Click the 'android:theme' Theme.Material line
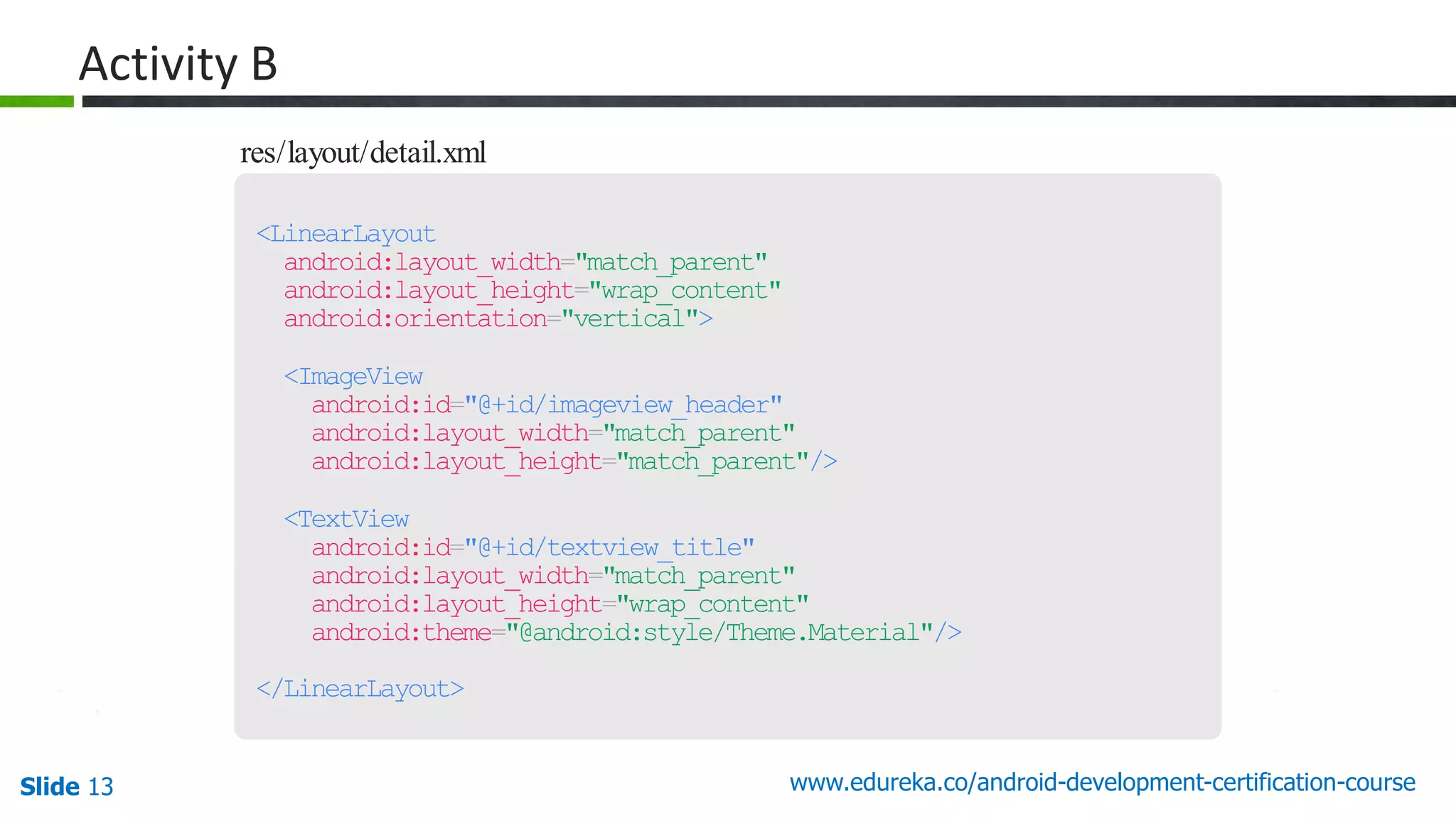 (636, 632)
